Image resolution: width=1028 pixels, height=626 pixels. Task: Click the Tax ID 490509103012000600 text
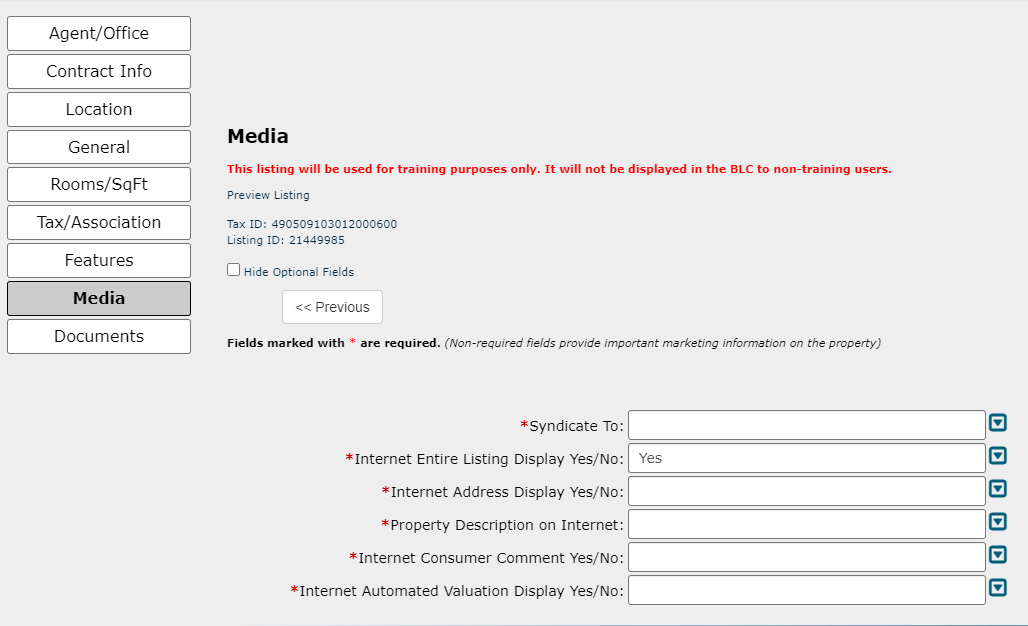coord(312,224)
